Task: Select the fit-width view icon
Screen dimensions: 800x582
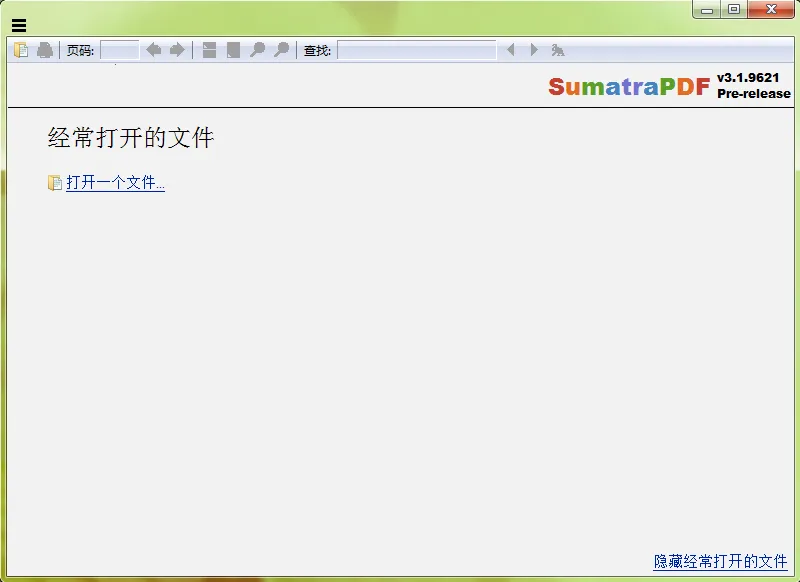Action: [x=208, y=49]
